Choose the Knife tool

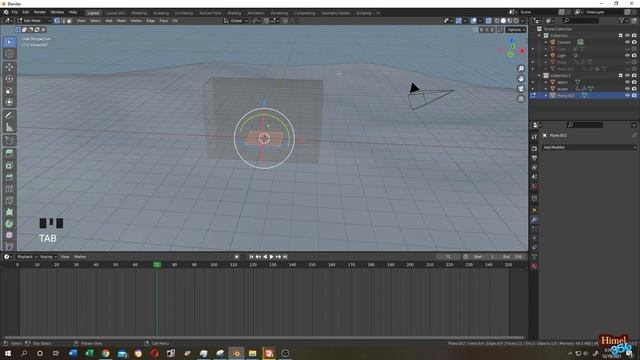[9, 200]
